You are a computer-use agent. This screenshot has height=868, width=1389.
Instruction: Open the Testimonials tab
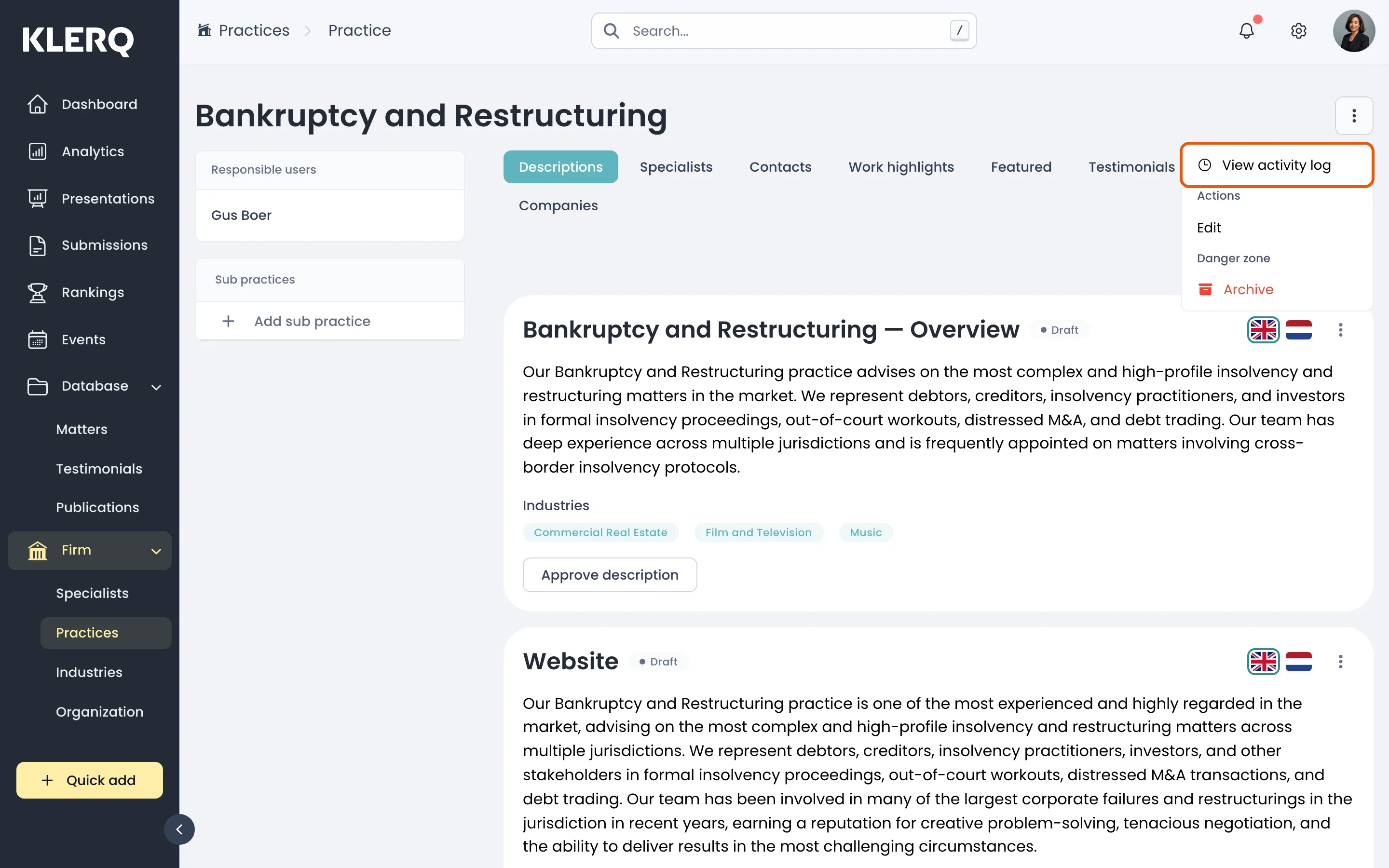[1131, 167]
